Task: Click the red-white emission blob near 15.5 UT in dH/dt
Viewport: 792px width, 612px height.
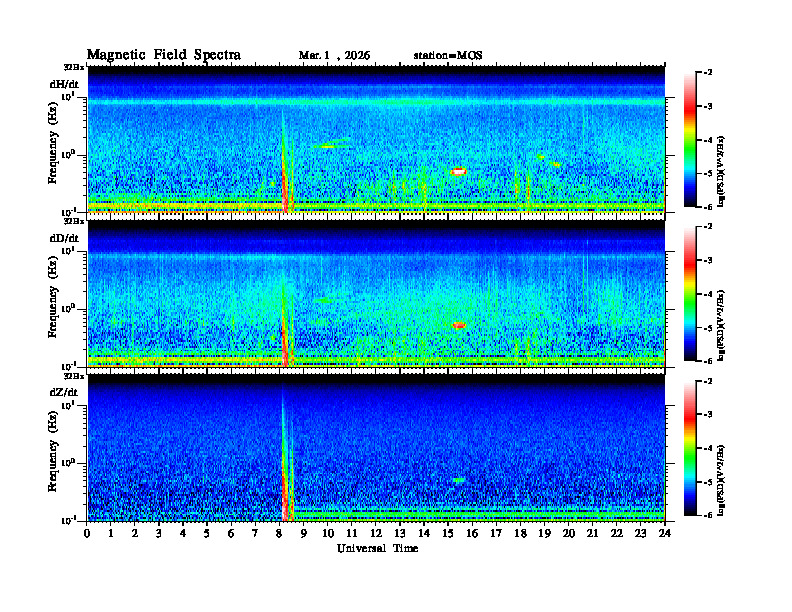Action: coord(458,171)
